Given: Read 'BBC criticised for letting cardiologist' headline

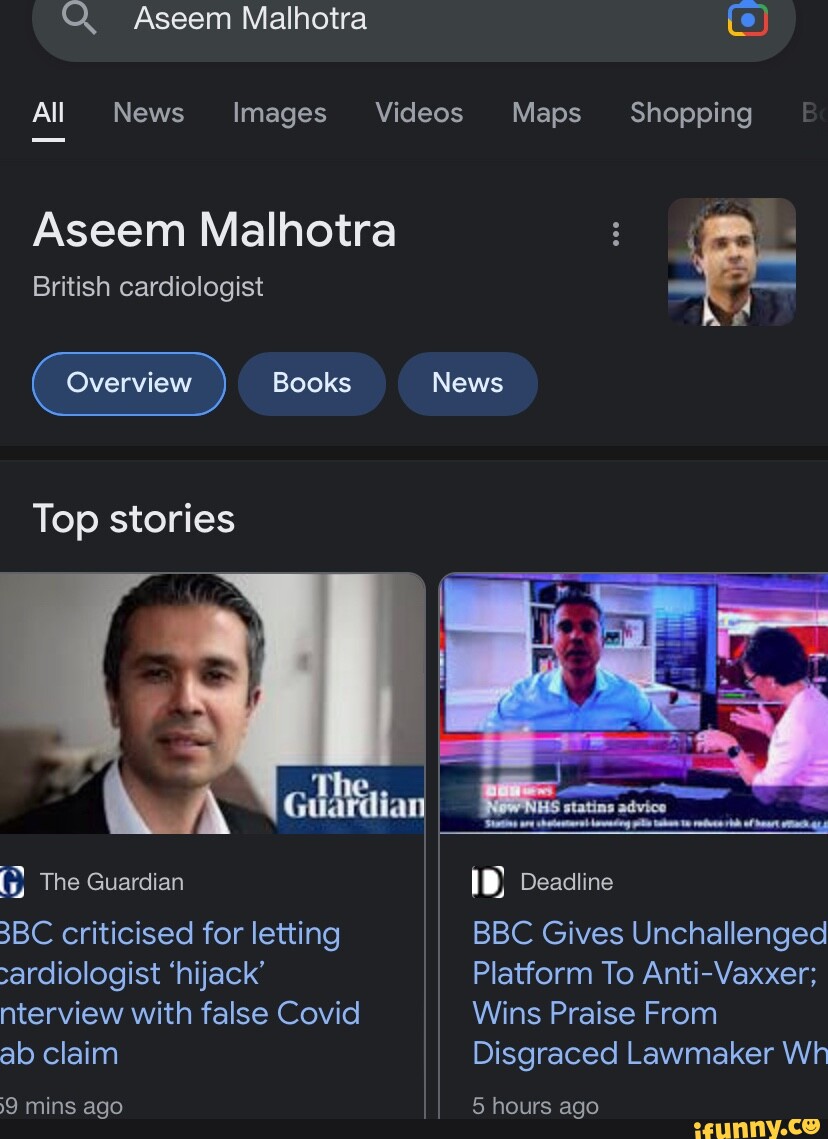Looking at the screenshot, I should point(180,992).
